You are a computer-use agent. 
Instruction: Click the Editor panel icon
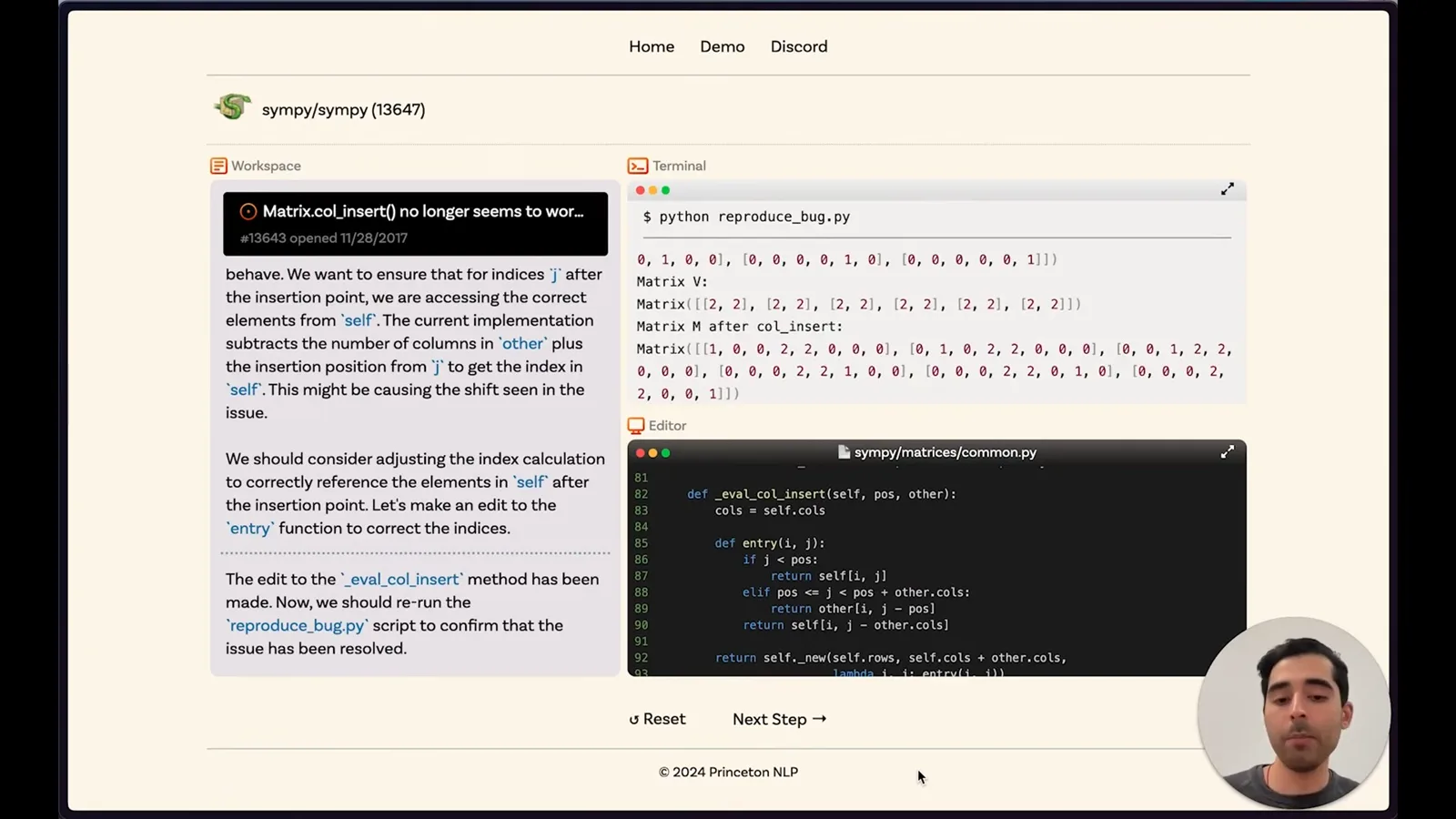pyautogui.click(x=636, y=425)
